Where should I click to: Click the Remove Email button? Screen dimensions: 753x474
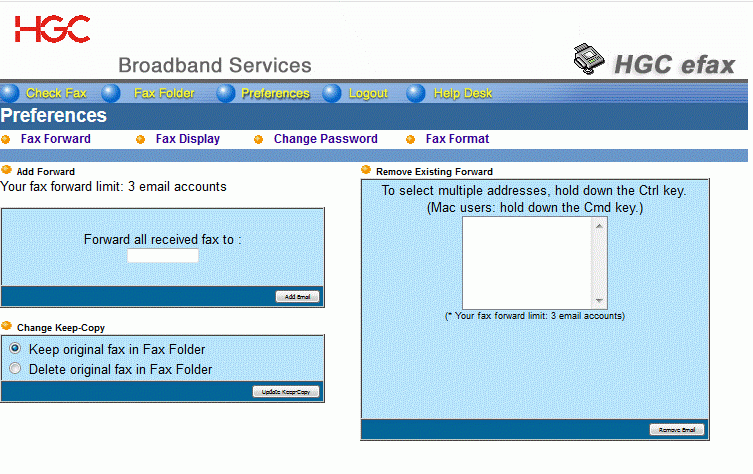point(677,430)
